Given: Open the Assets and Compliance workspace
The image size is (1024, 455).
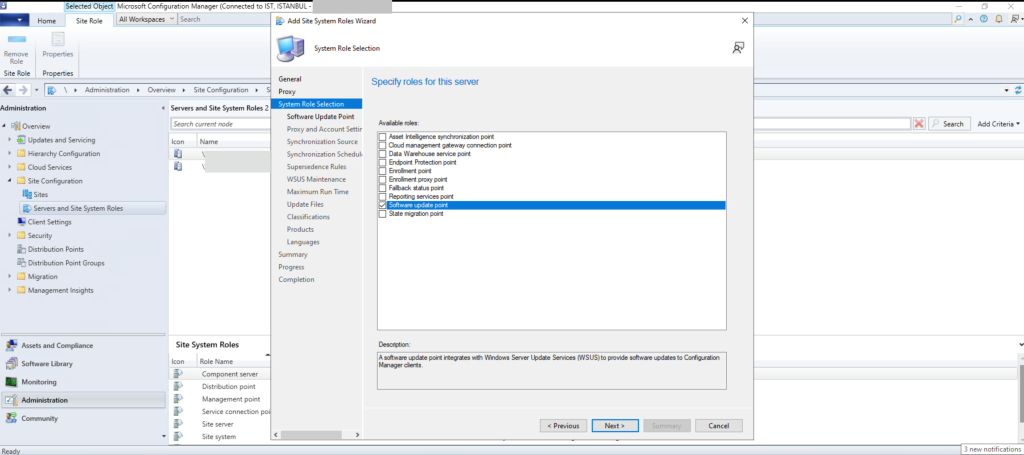Looking at the screenshot, I should [57, 345].
